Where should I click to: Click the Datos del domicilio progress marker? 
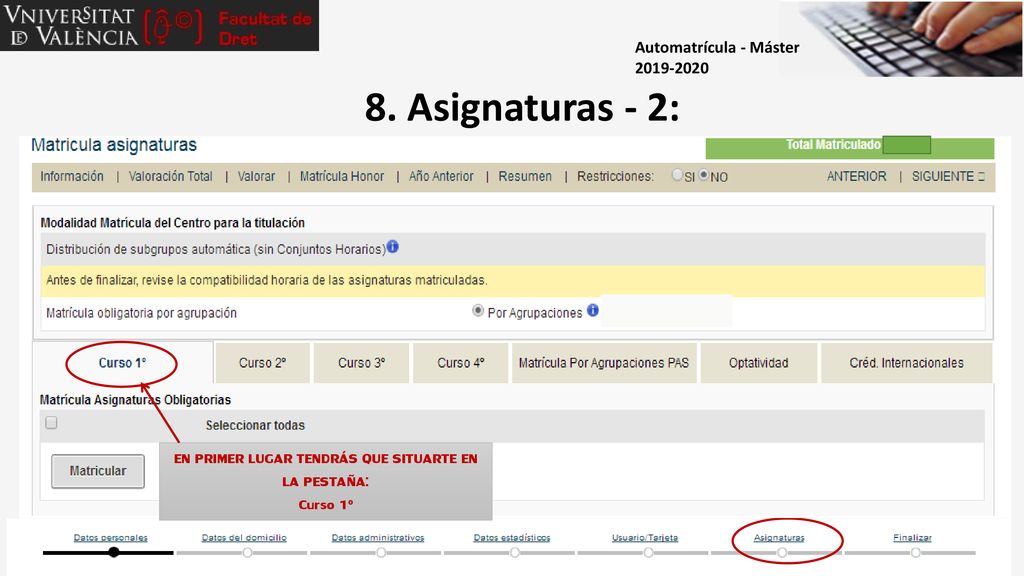(248, 552)
